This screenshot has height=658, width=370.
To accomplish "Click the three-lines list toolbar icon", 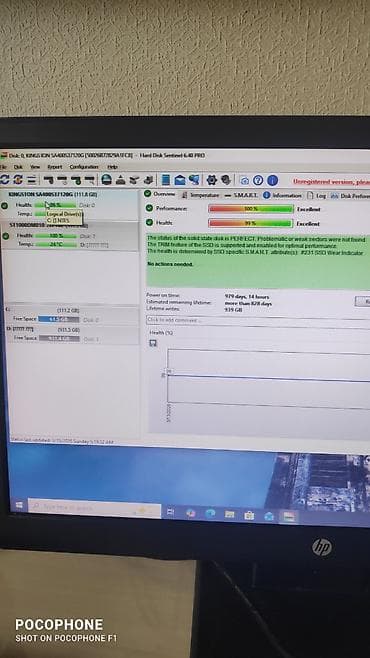I will coord(31,180).
